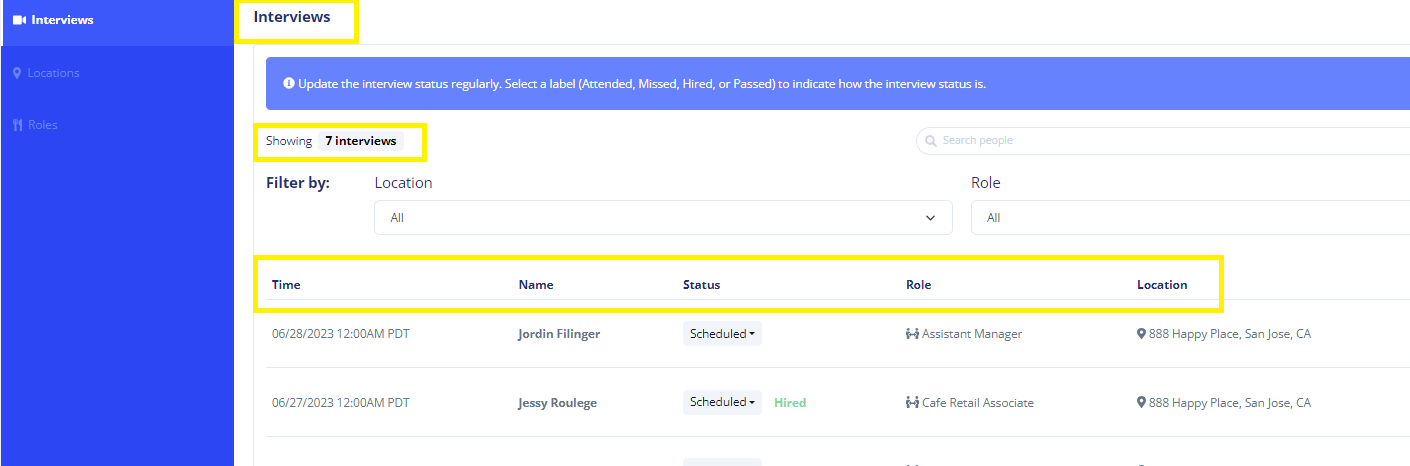1410x466 pixels.
Task: Click the Jordin Filinger name link
Action: tap(559, 334)
